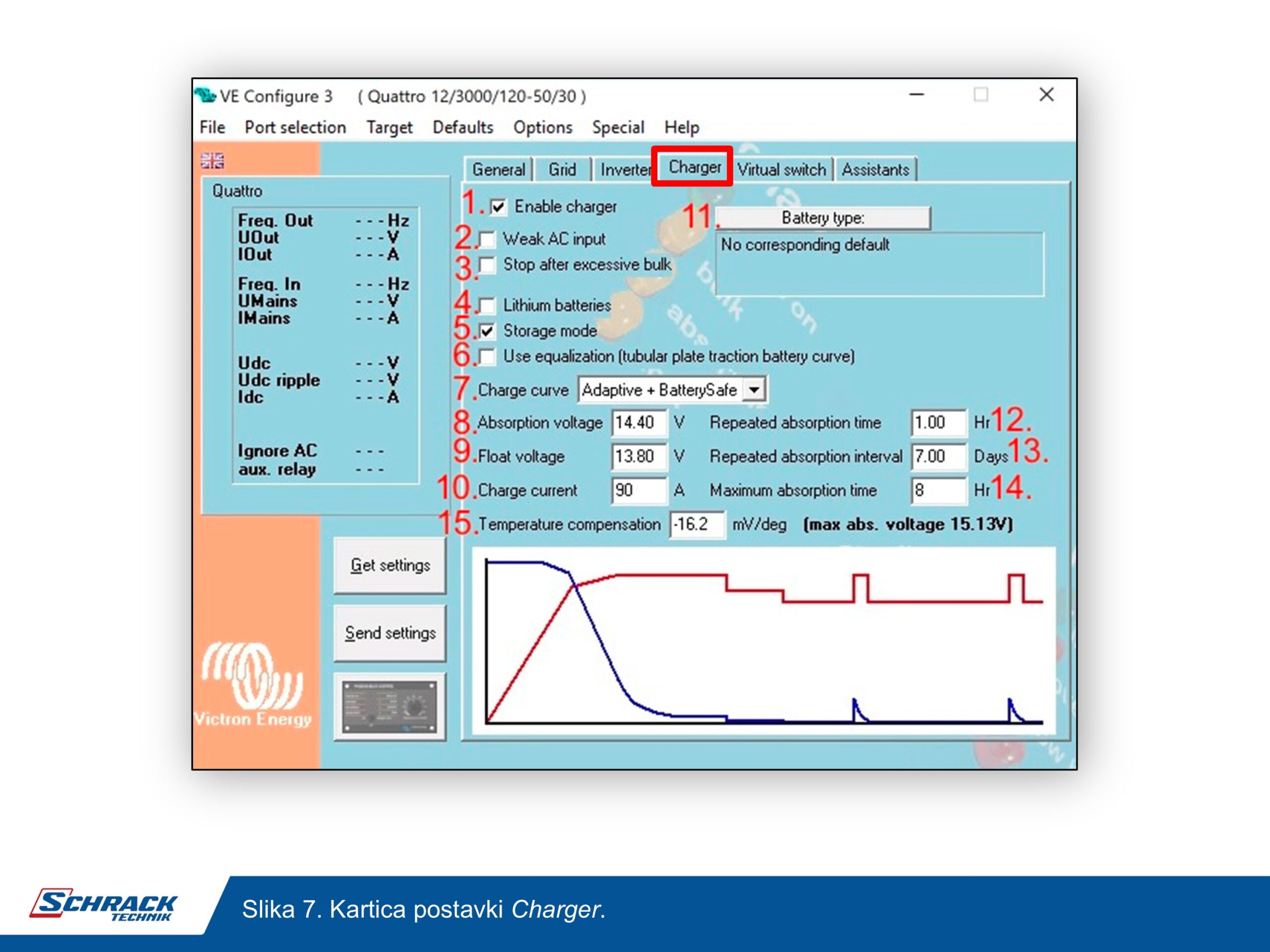Click the remote control panel image button
1270x952 pixels.
(x=389, y=707)
